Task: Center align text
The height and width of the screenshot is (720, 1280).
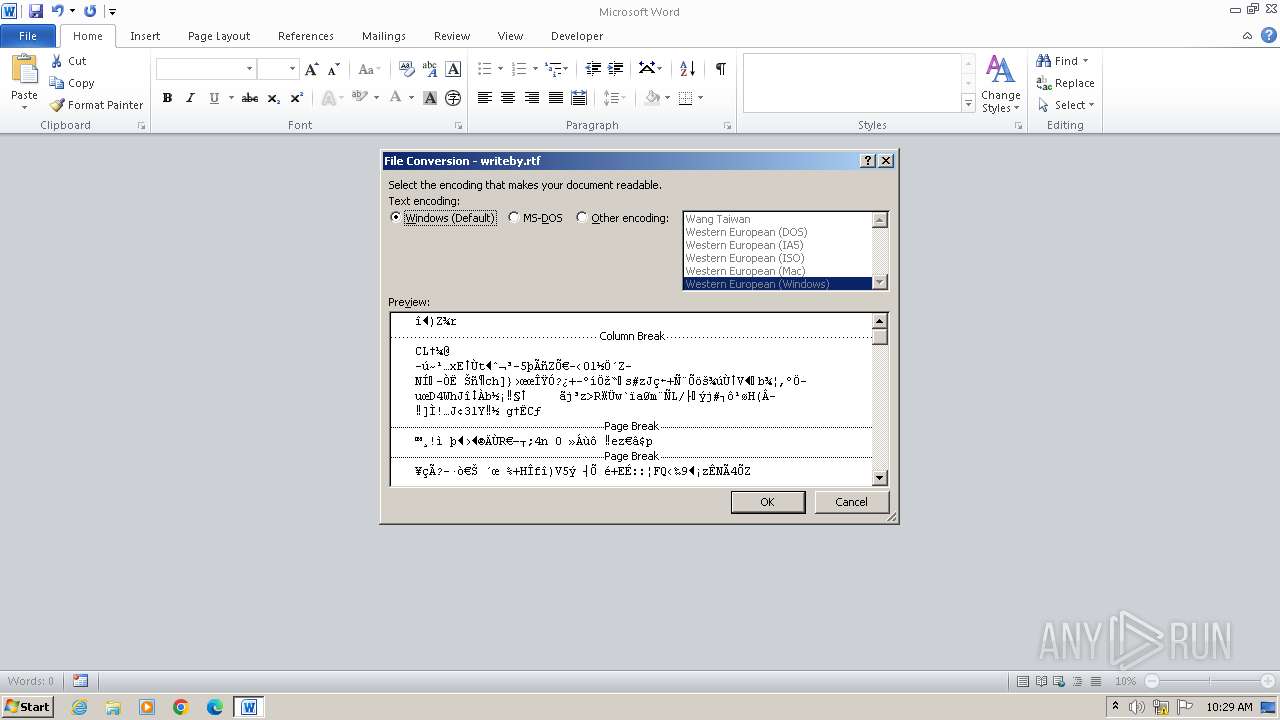Action: coord(508,98)
